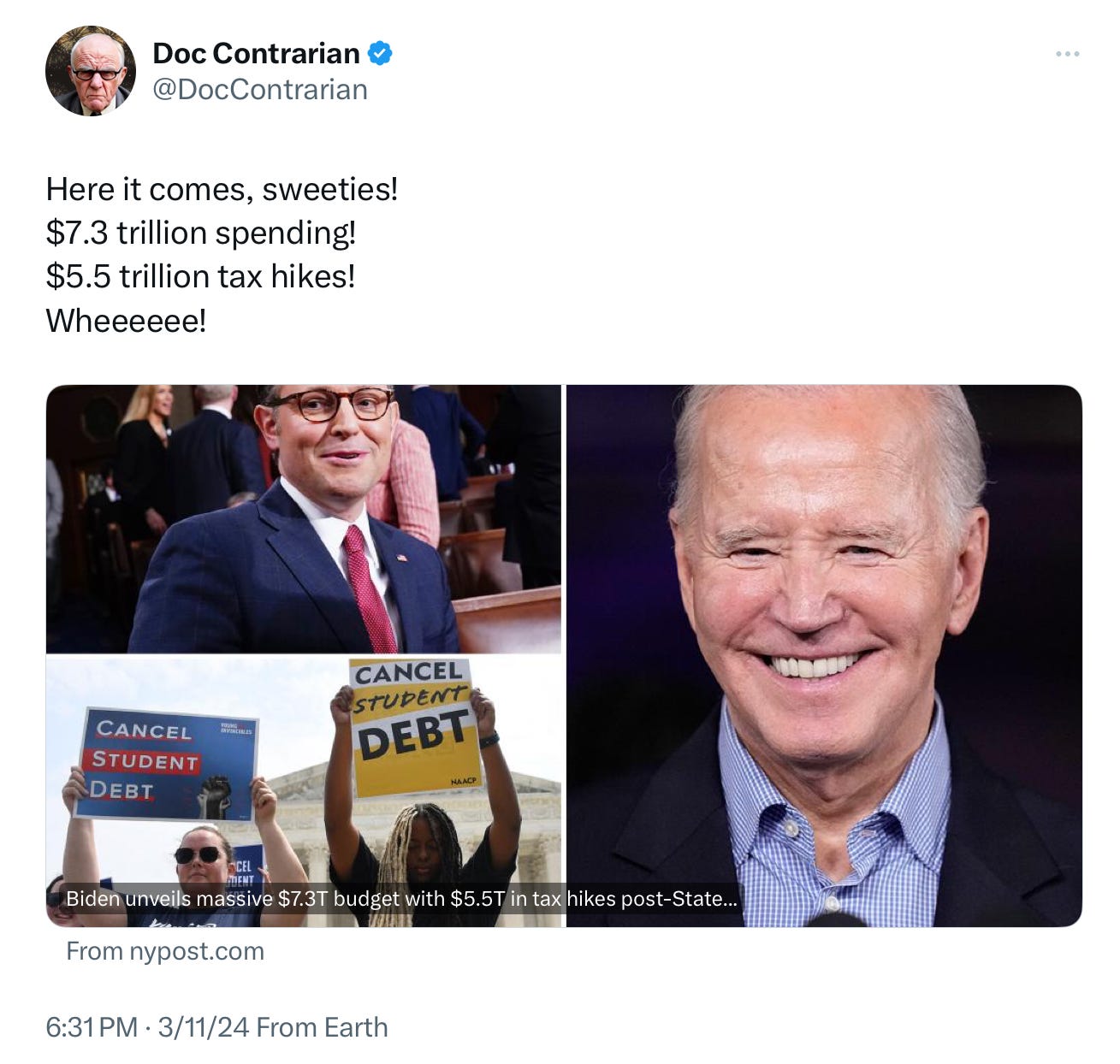
Task: Open Doc Contrarian's profile avatar
Action: [x=90, y=70]
